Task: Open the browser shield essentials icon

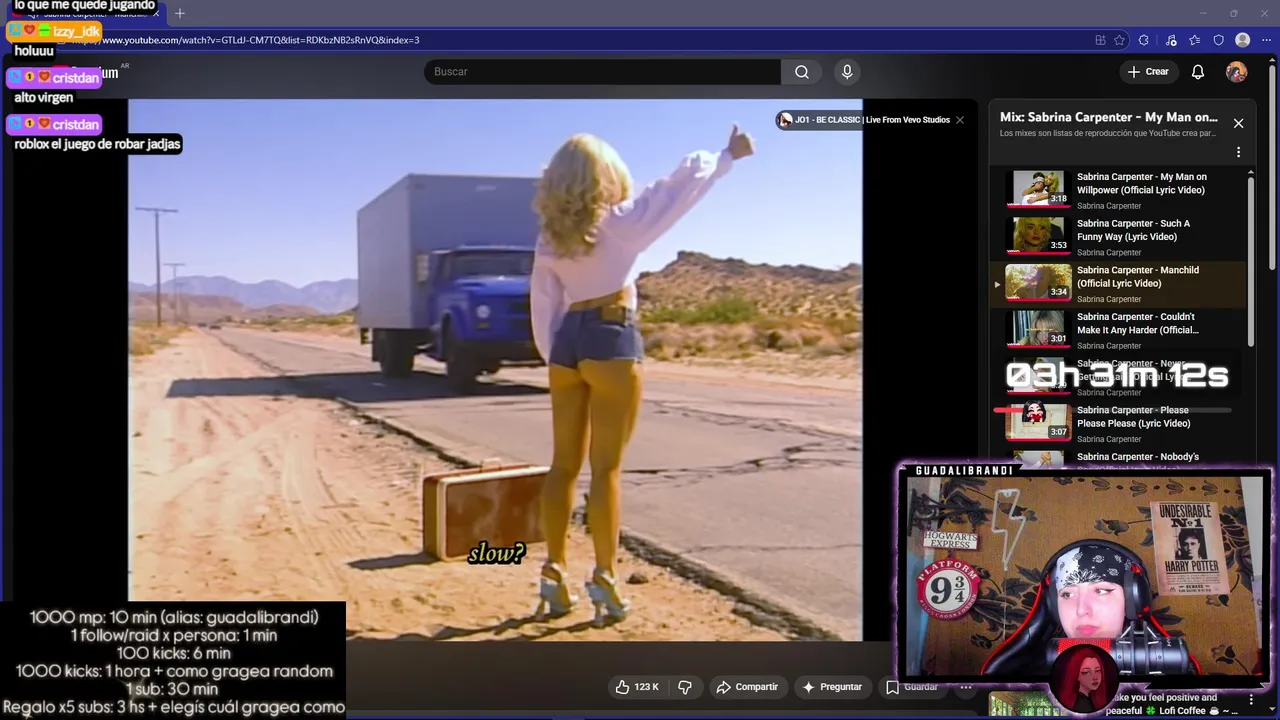Action: click(x=1218, y=40)
